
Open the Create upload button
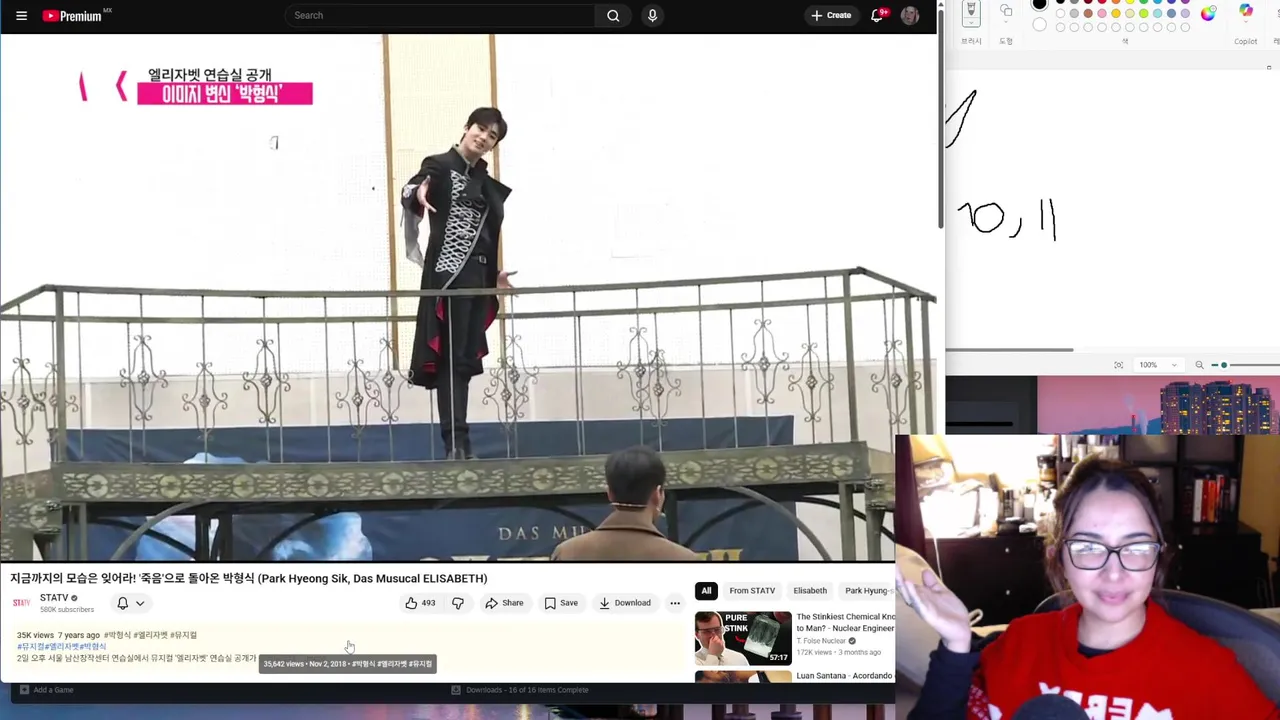click(x=831, y=15)
